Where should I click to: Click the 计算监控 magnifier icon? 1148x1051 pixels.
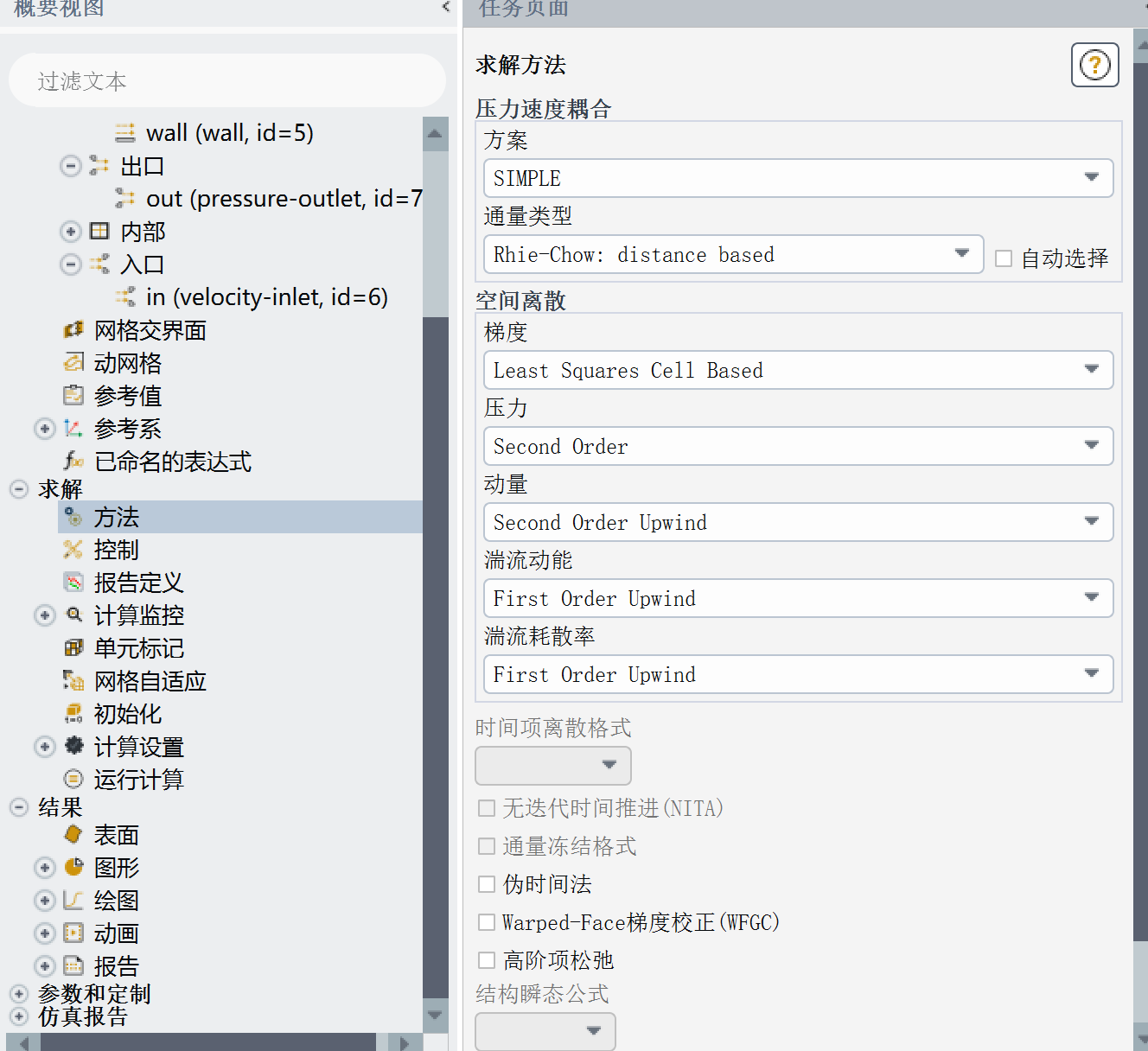[74, 615]
